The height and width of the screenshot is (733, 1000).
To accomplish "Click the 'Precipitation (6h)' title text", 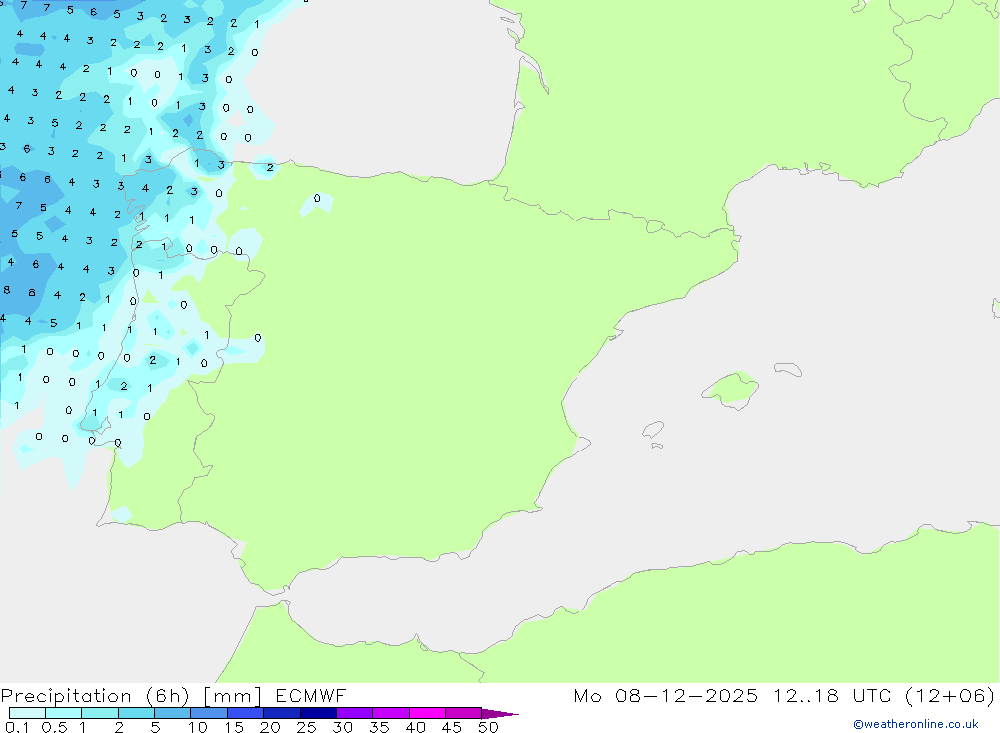I will coord(95,696).
